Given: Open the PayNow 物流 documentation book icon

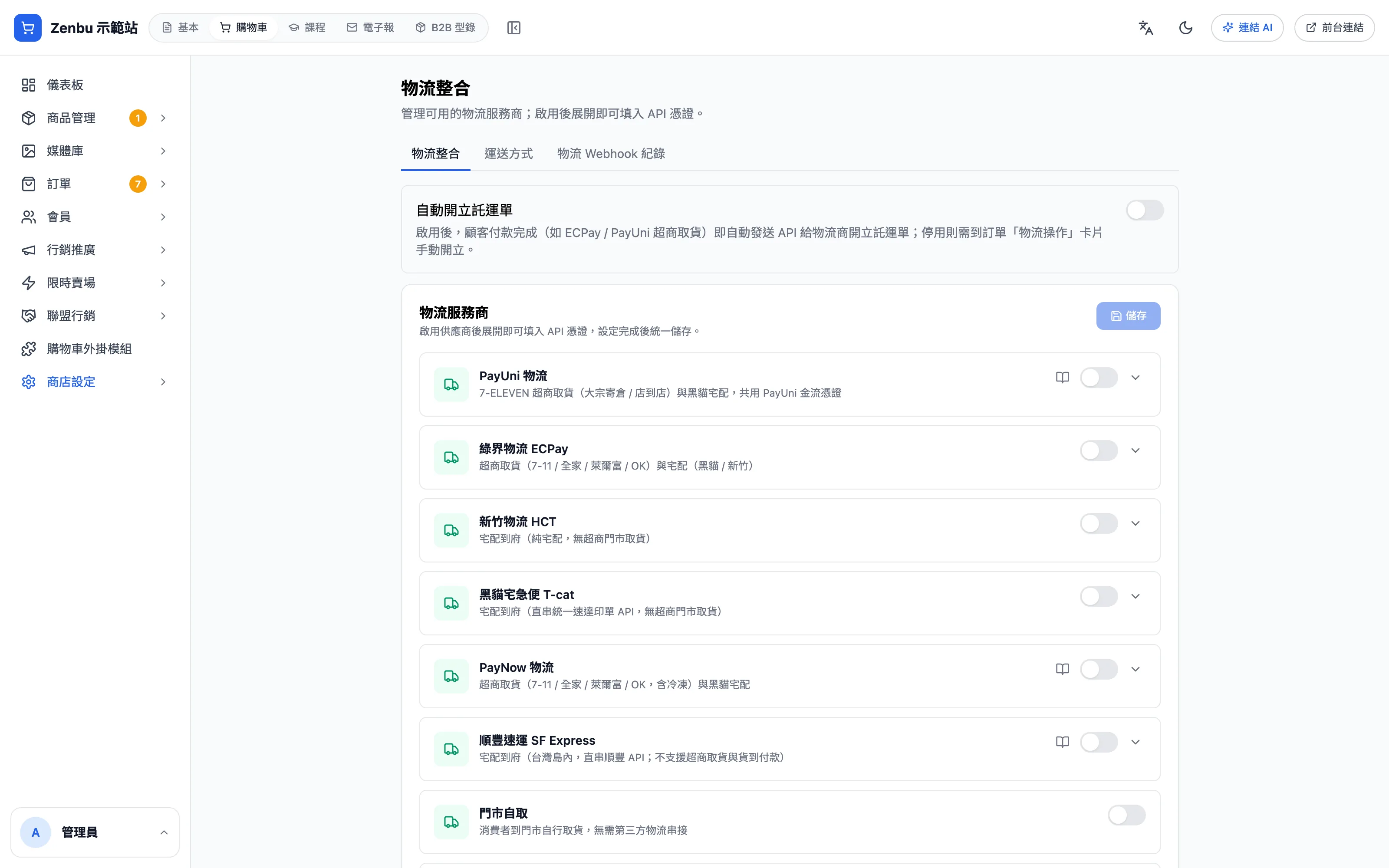Looking at the screenshot, I should click(x=1063, y=669).
